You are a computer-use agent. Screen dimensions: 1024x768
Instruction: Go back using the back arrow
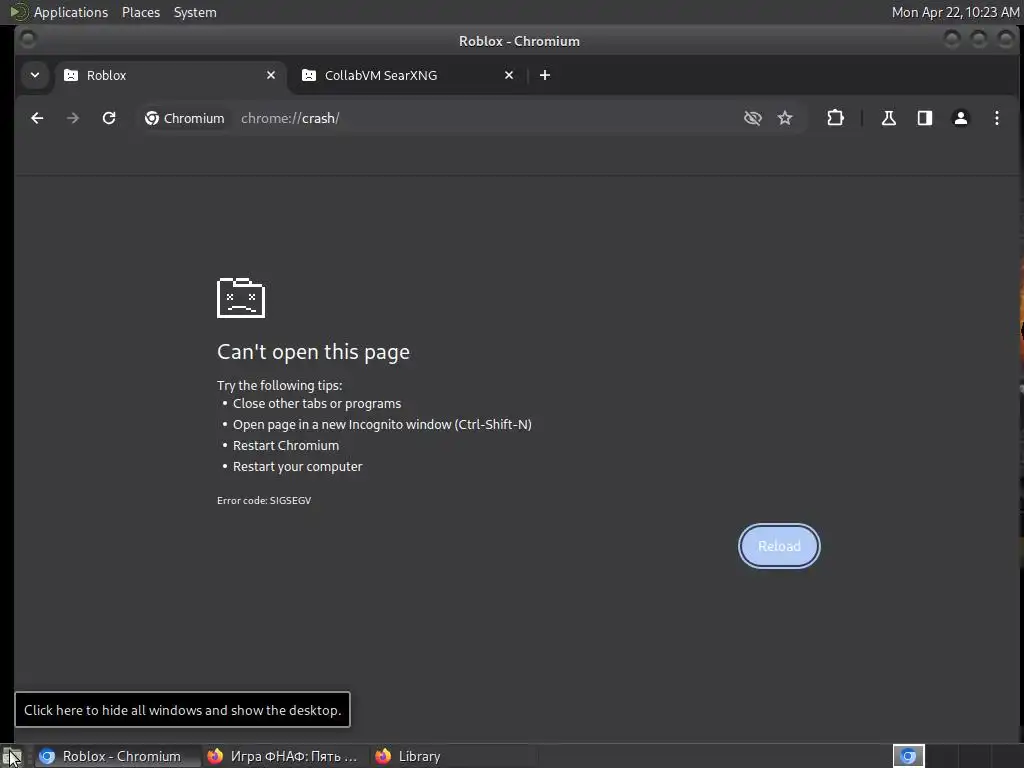point(37,118)
